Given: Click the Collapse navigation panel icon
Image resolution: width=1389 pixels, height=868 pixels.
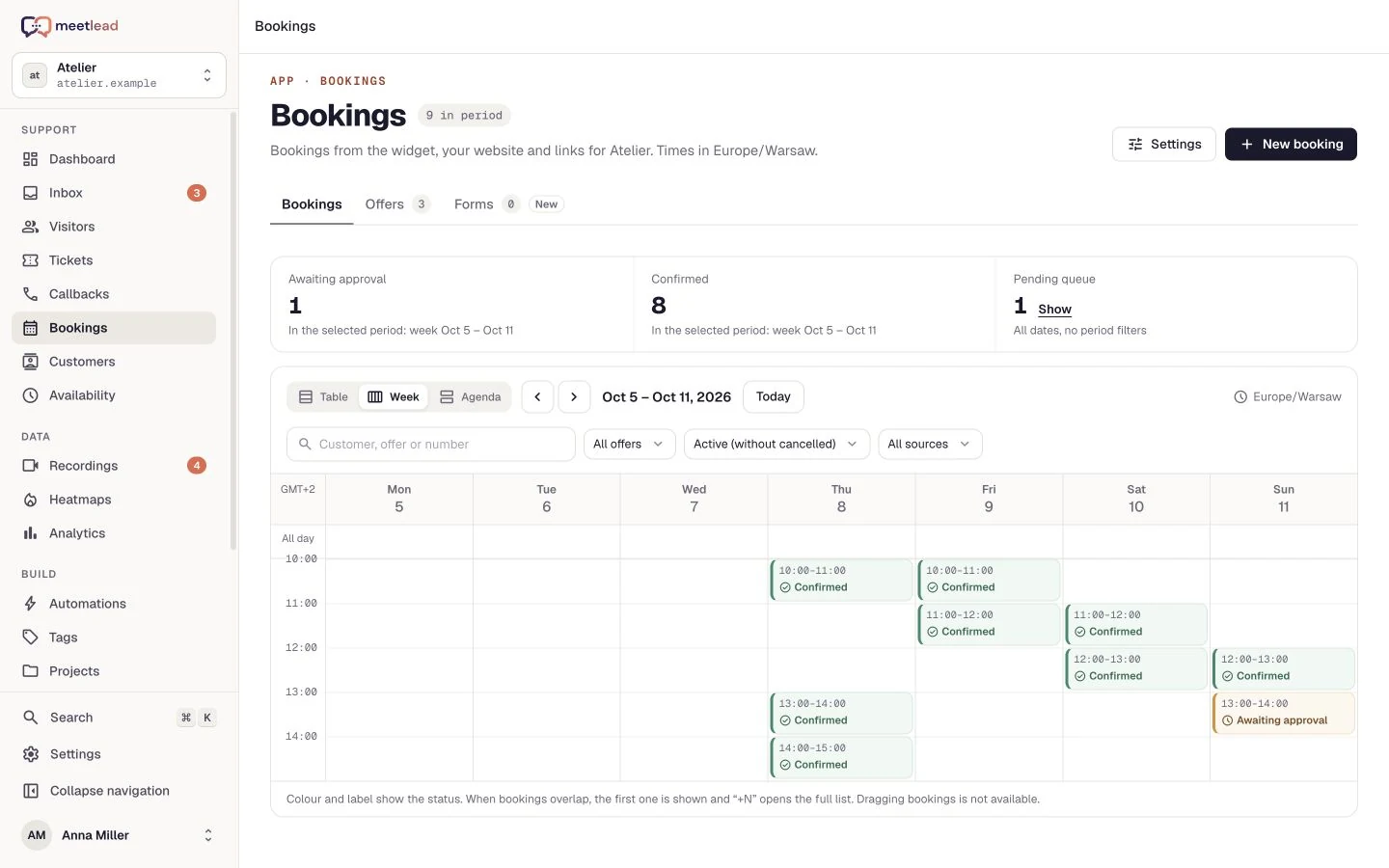Looking at the screenshot, I should pyautogui.click(x=31, y=791).
